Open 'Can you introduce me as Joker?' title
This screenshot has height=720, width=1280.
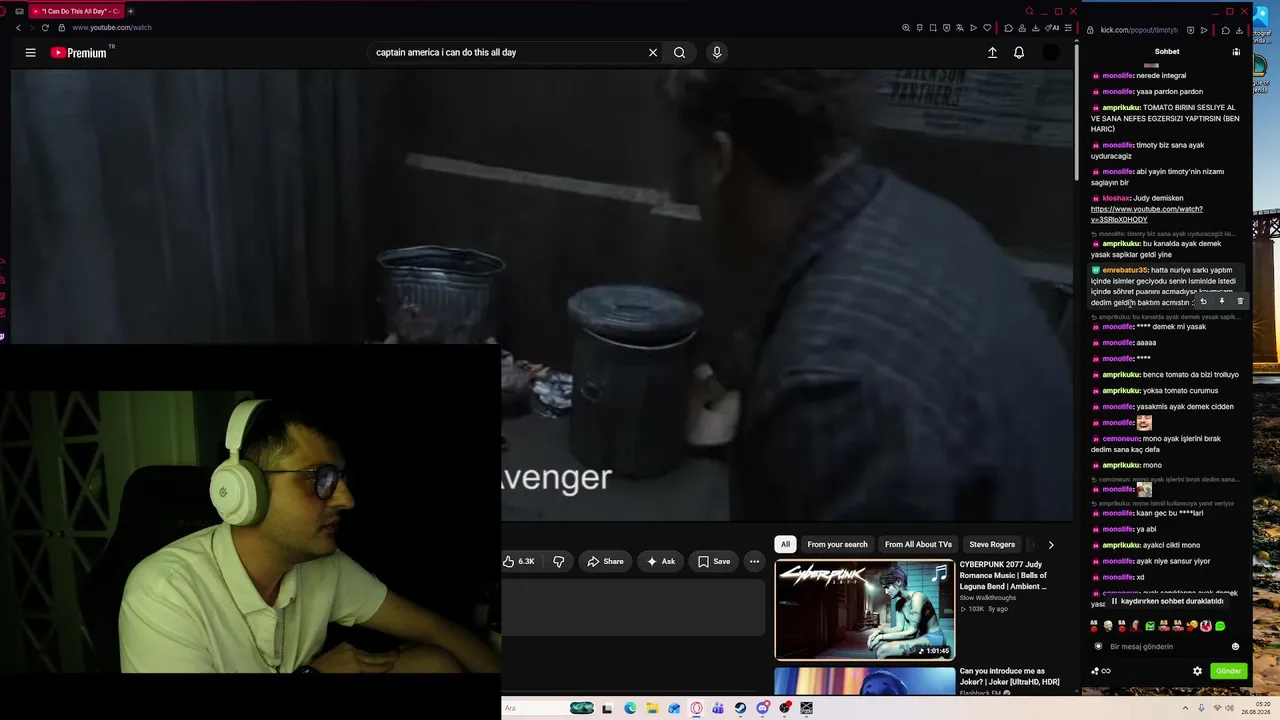point(1009,676)
